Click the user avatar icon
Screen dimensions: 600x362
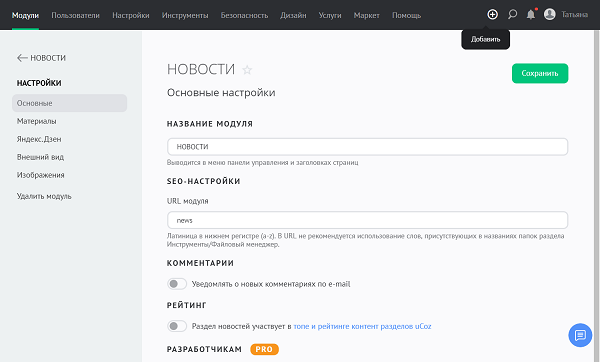click(549, 15)
